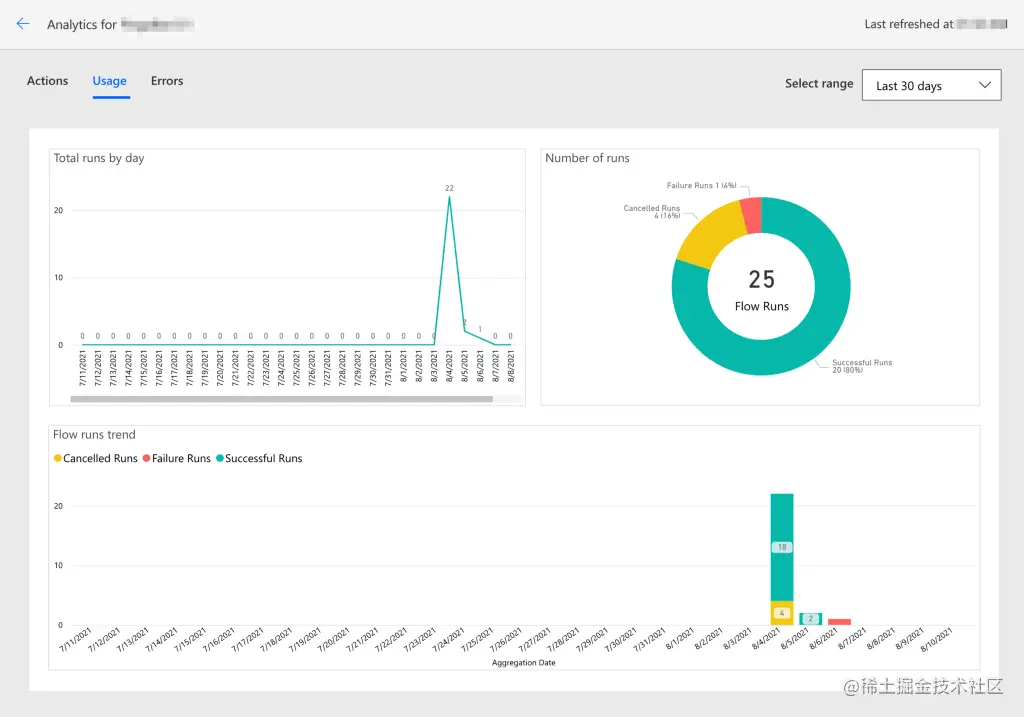Click the Cancelled Runs 4 (16%) label
This screenshot has width=1024, height=717.
coord(652,212)
